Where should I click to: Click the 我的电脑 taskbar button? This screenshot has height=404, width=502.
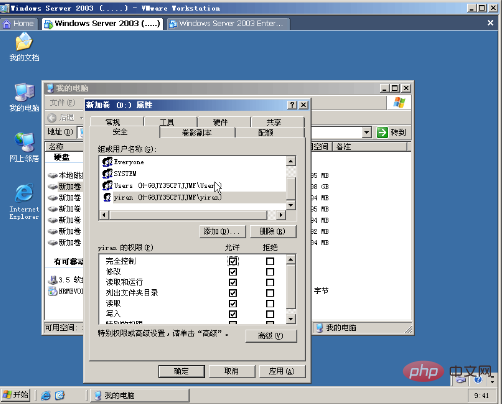click(140, 395)
